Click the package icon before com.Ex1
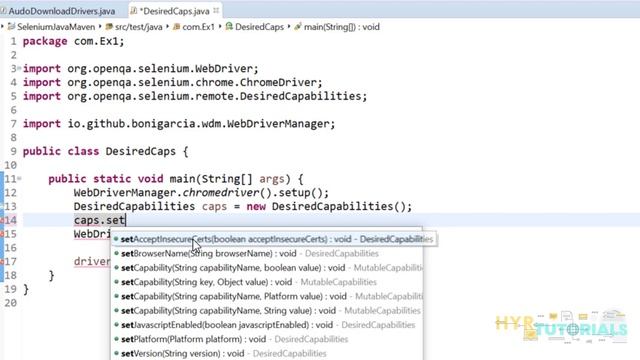This screenshot has height=360, width=640. [x=176, y=27]
